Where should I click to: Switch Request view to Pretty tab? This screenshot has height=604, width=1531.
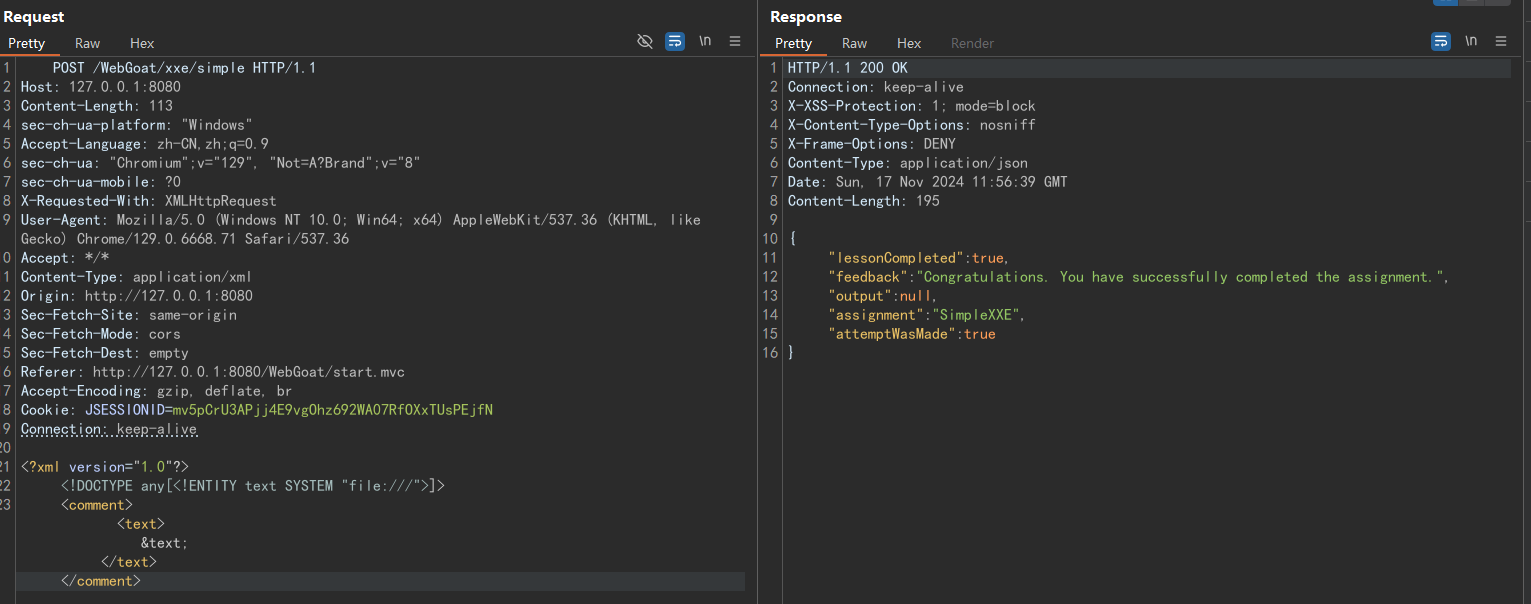coord(27,43)
